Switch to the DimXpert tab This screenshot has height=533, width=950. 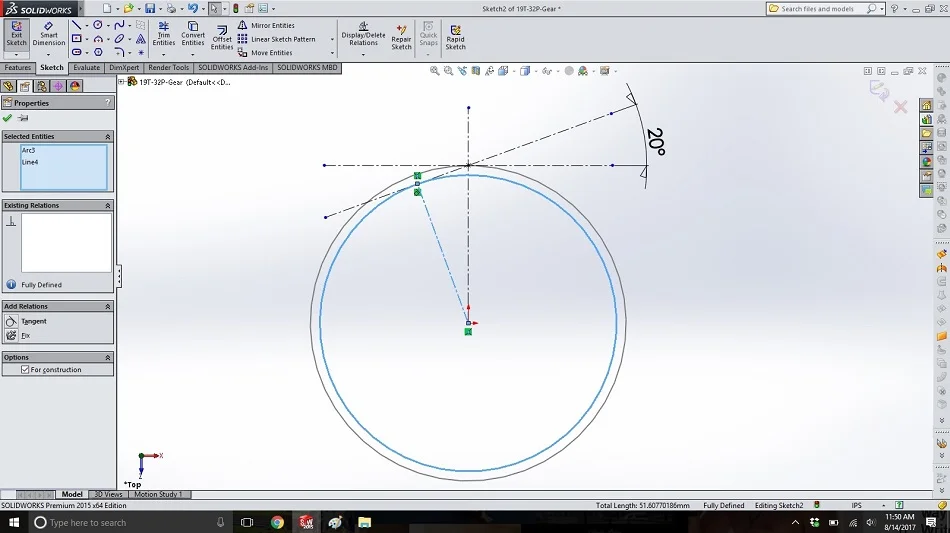(x=124, y=68)
